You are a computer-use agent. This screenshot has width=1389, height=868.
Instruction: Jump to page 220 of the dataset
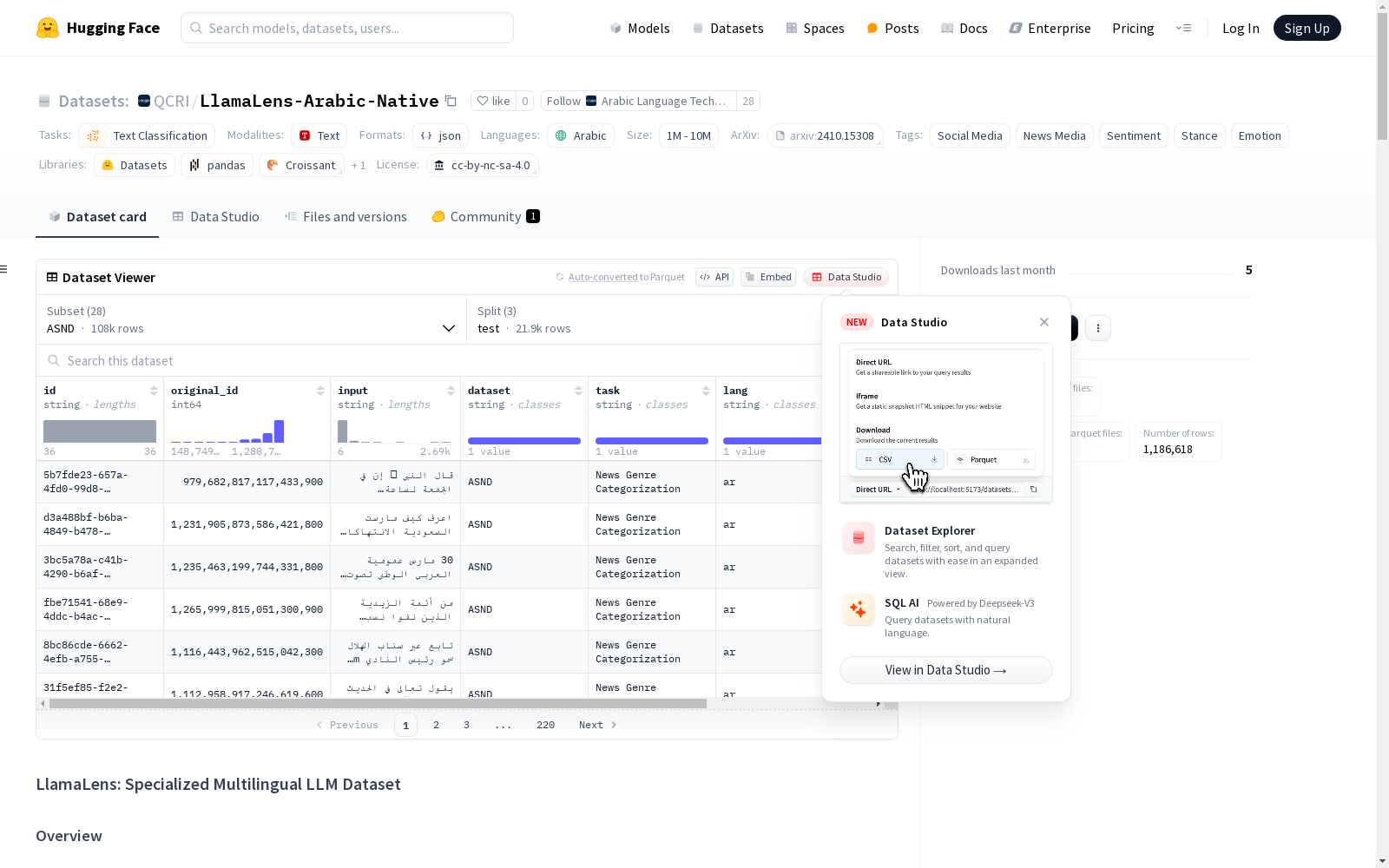(545, 725)
